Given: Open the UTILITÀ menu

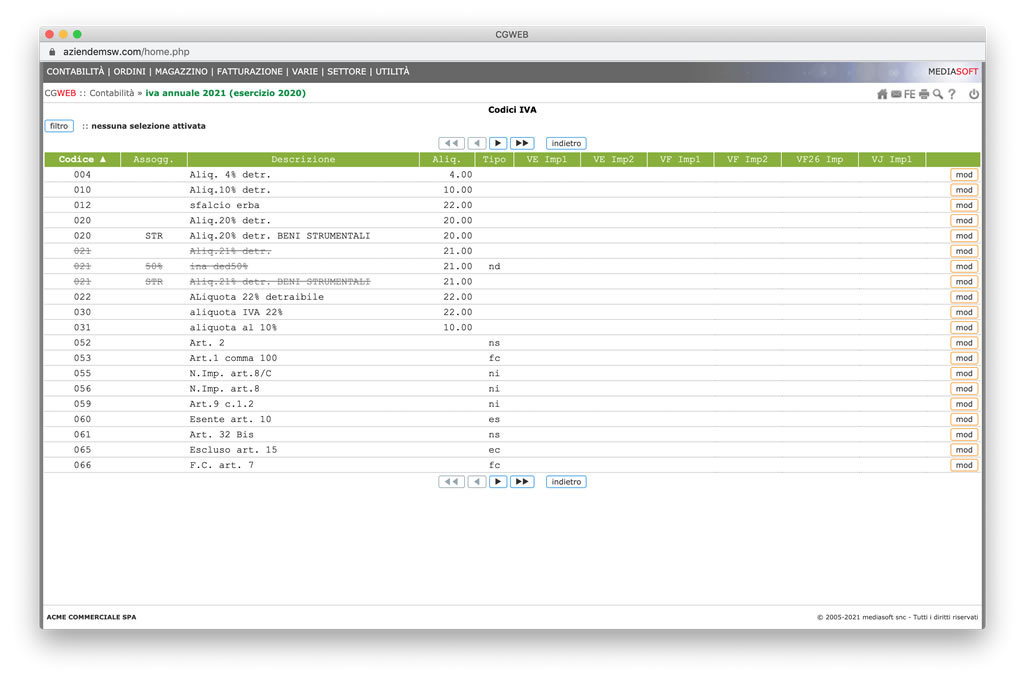Looking at the screenshot, I should [392, 72].
